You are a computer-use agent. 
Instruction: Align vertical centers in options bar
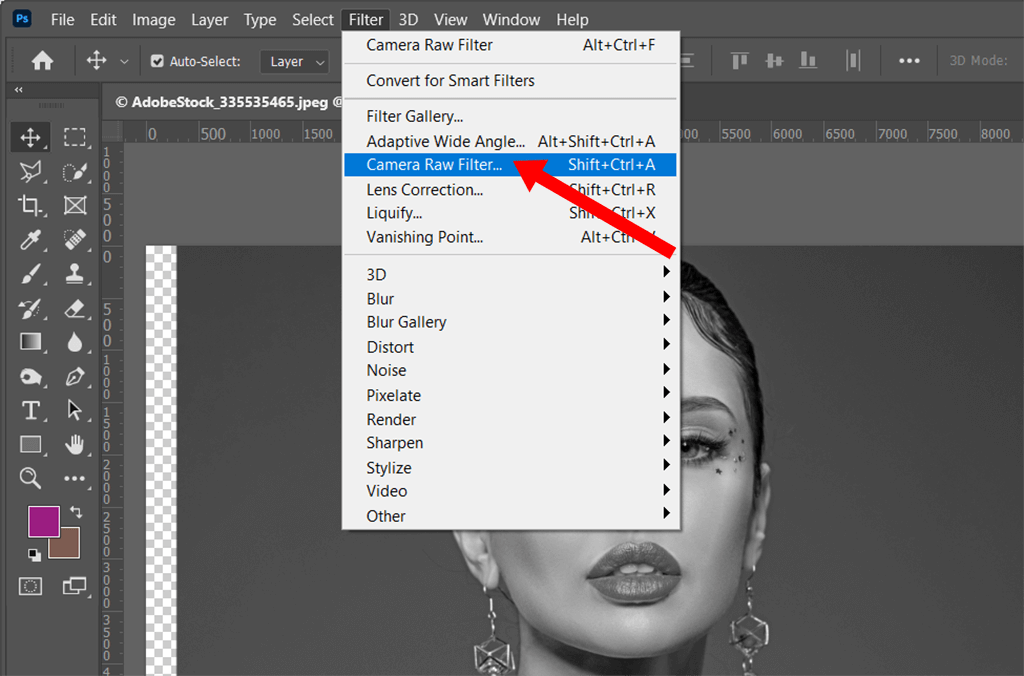(774, 61)
